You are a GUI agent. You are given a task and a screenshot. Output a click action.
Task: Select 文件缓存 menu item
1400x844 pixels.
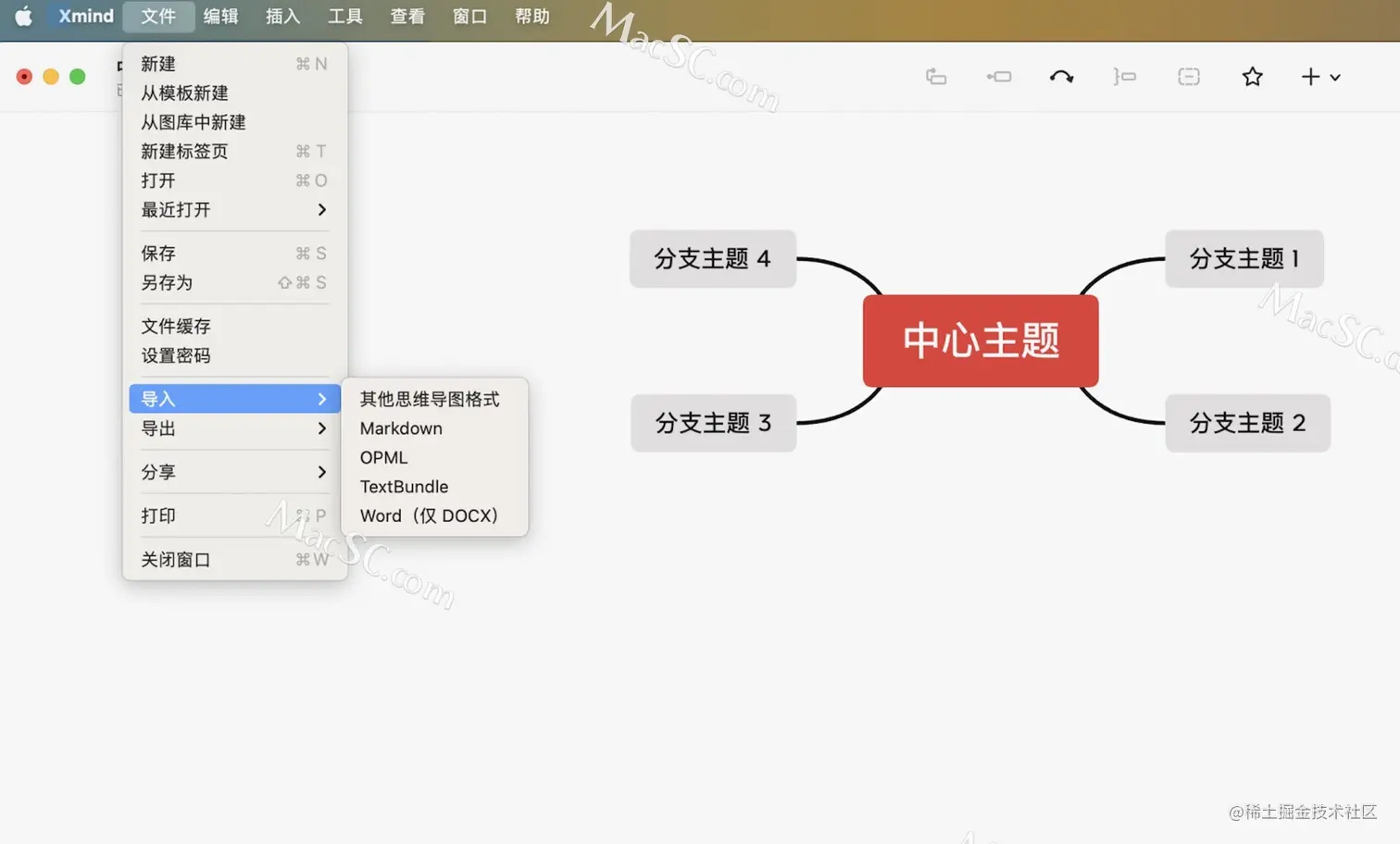(x=234, y=326)
